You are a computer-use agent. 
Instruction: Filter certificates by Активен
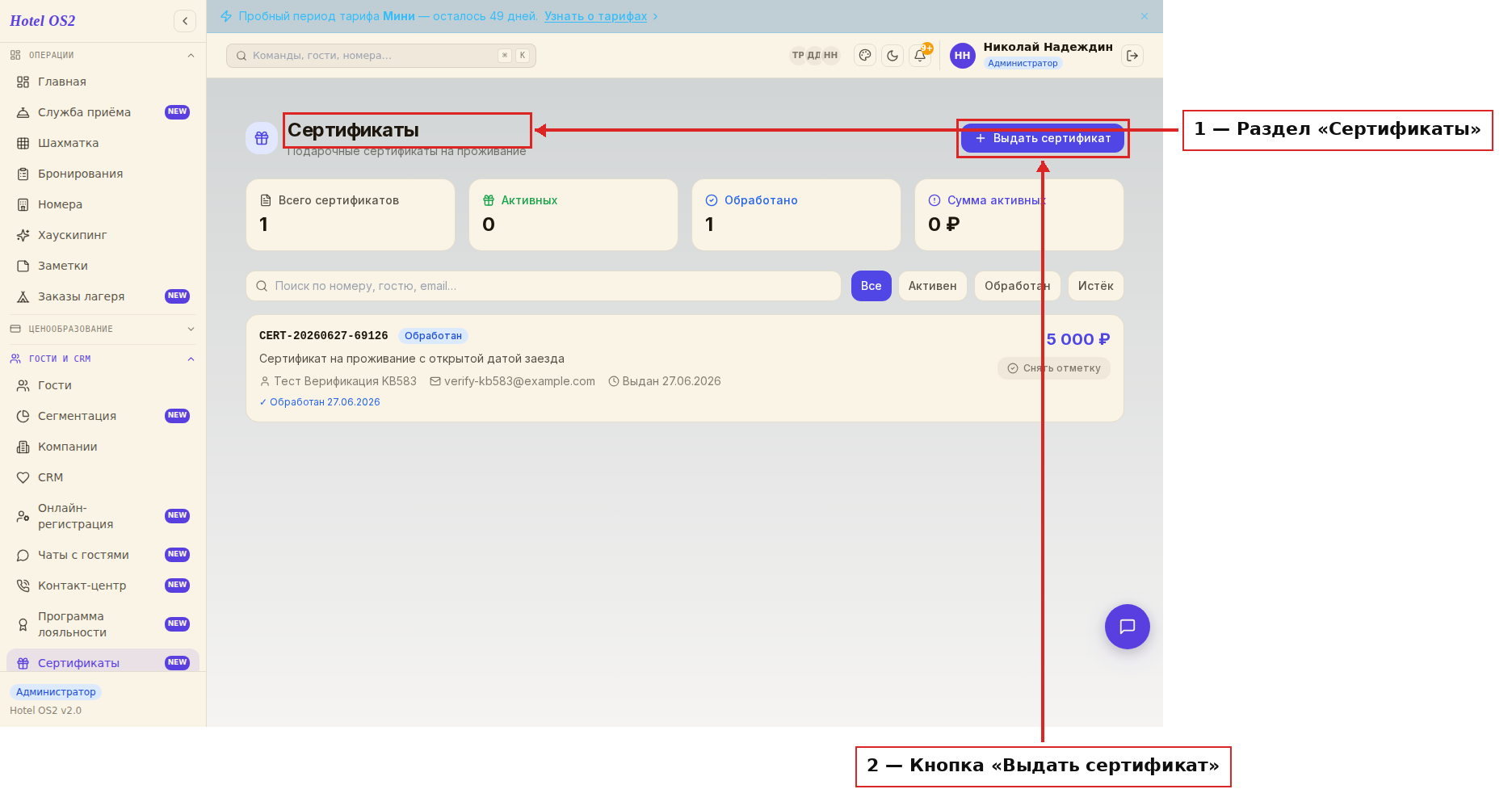pos(932,286)
